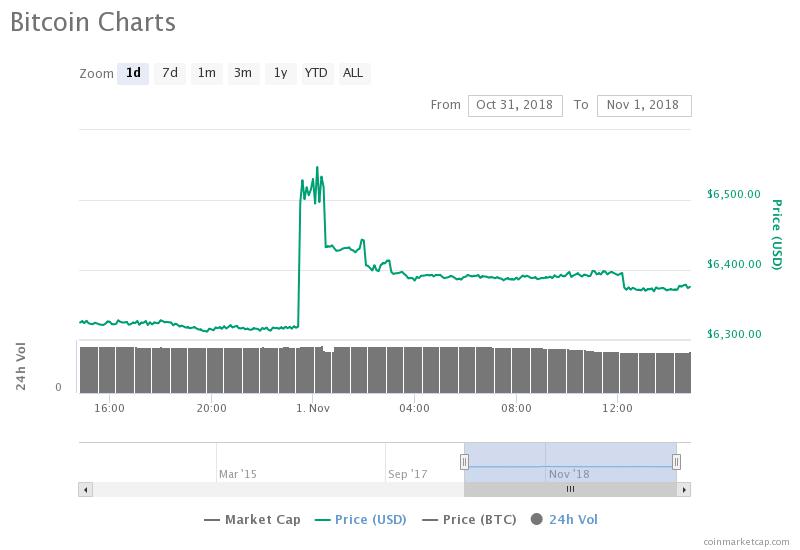Select the 7d zoom range

click(170, 73)
